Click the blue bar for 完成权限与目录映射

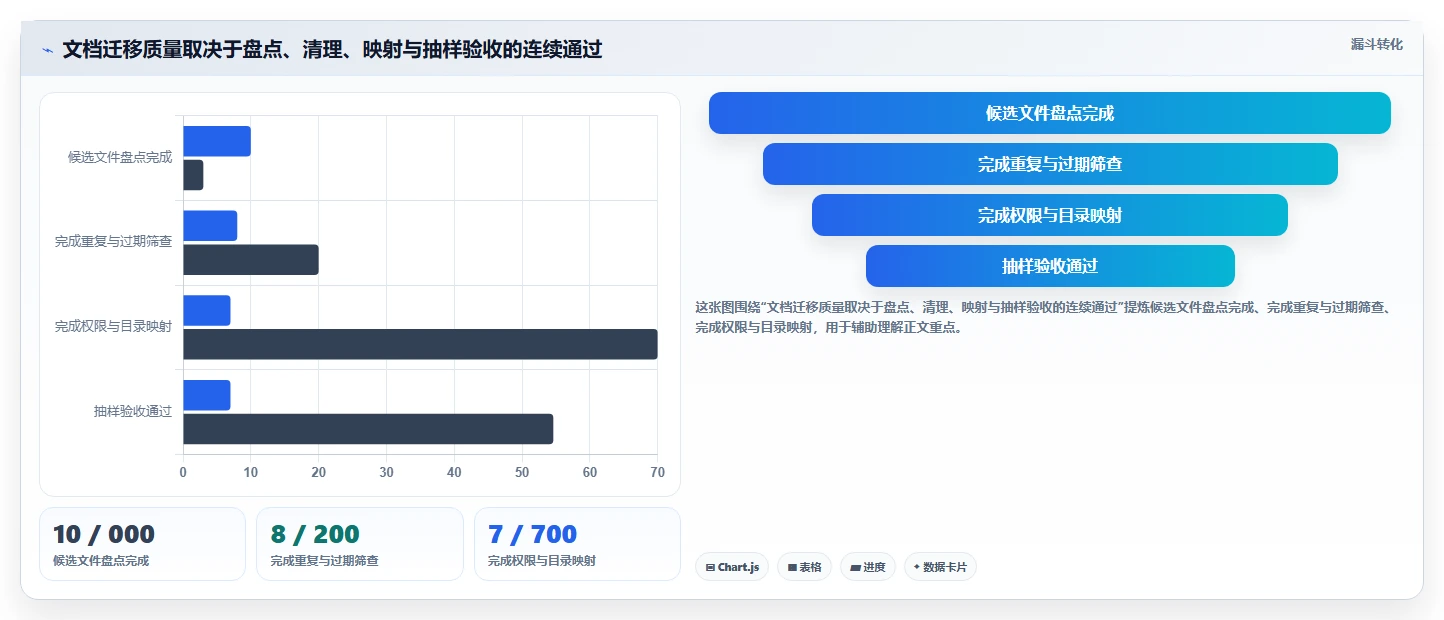pyautogui.click(x=207, y=310)
